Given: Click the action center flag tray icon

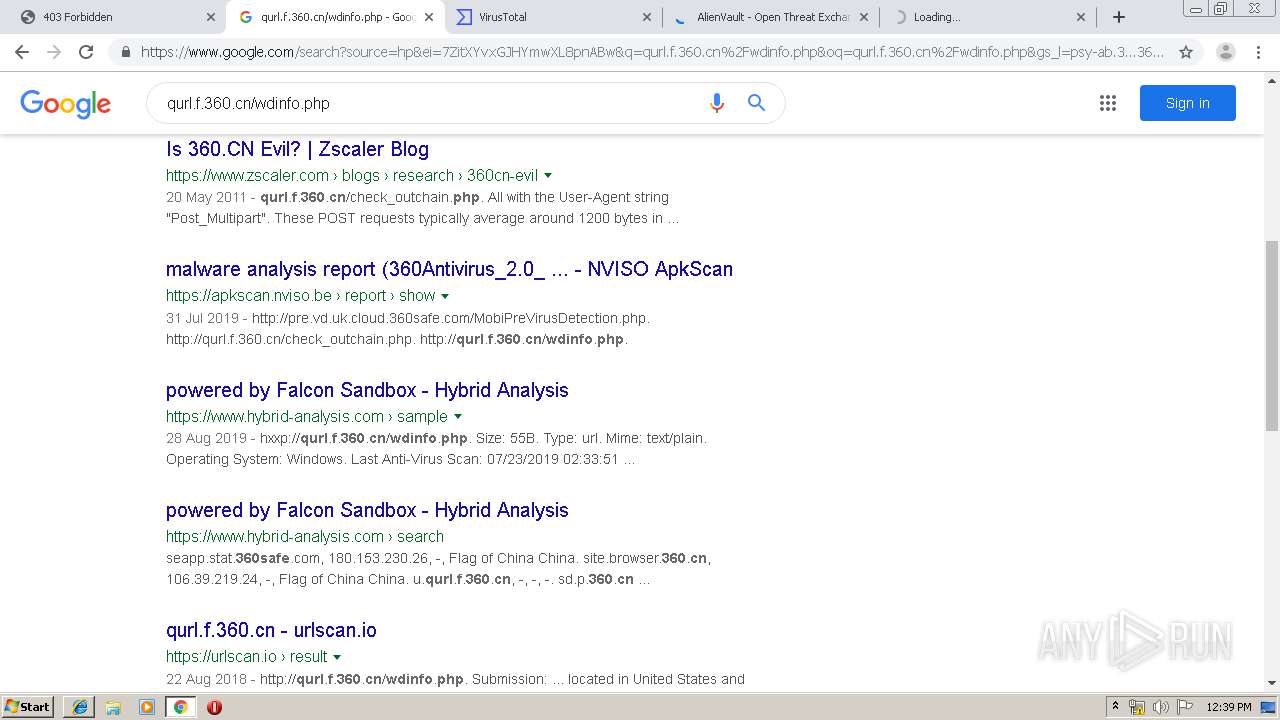Looking at the screenshot, I should (1184, 707).
